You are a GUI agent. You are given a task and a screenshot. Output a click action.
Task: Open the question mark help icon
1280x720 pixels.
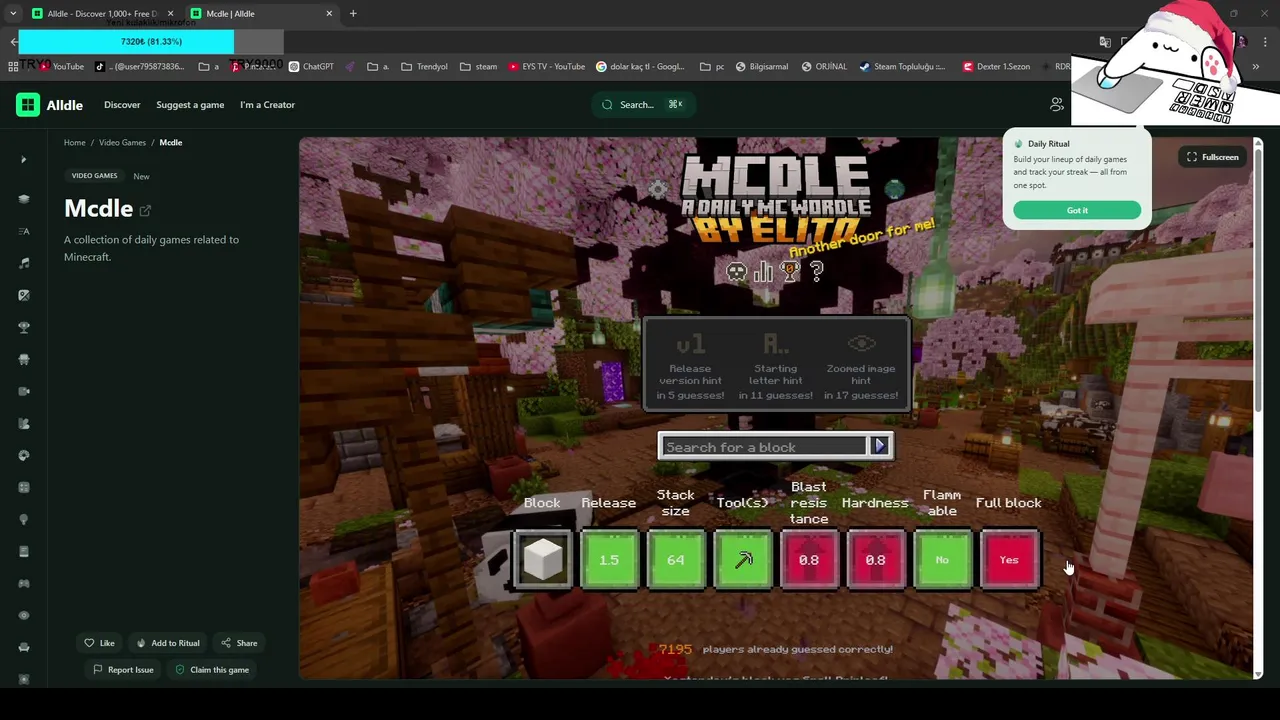[x=817, y=271]
